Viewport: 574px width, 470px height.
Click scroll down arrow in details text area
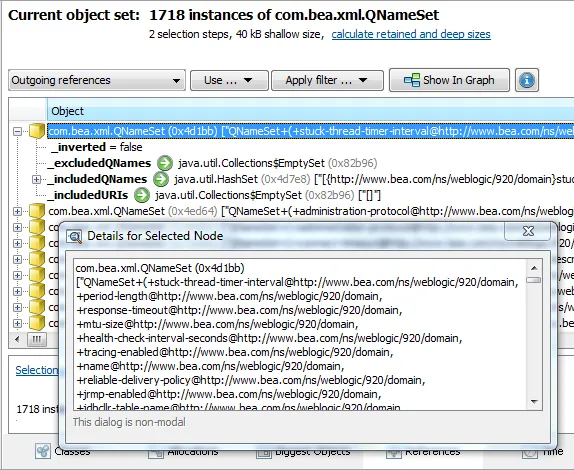534,402
